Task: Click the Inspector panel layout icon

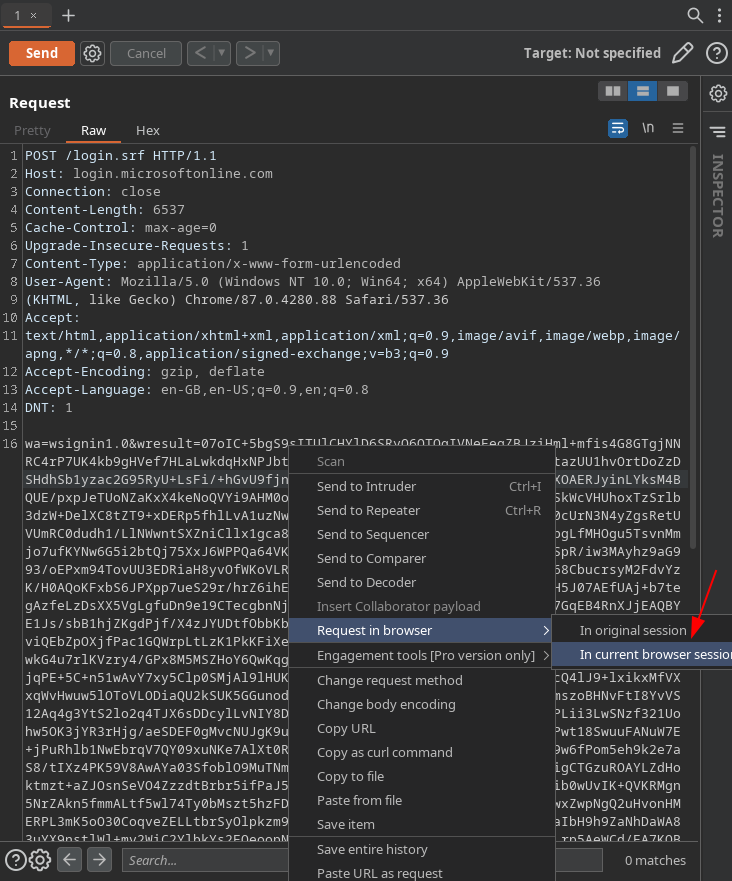Action: point(717,131)
